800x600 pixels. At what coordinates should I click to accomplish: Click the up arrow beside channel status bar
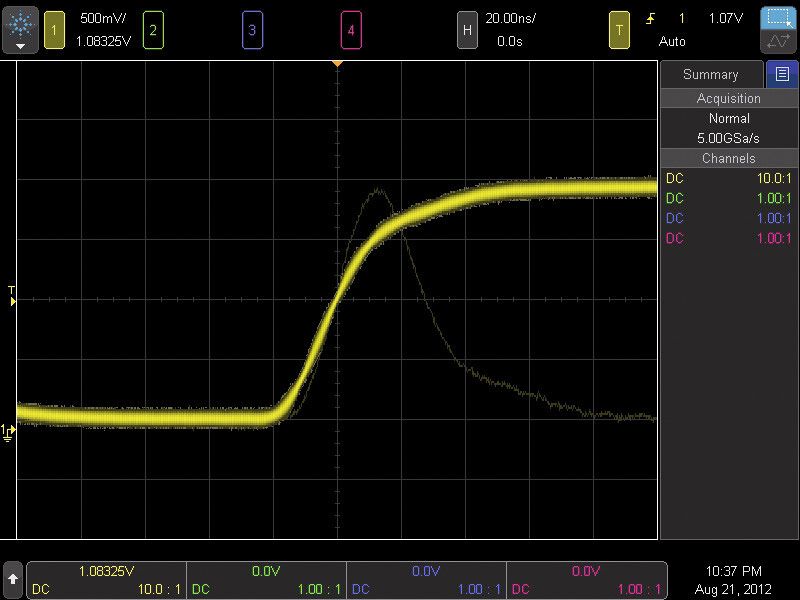click(13, 579)
